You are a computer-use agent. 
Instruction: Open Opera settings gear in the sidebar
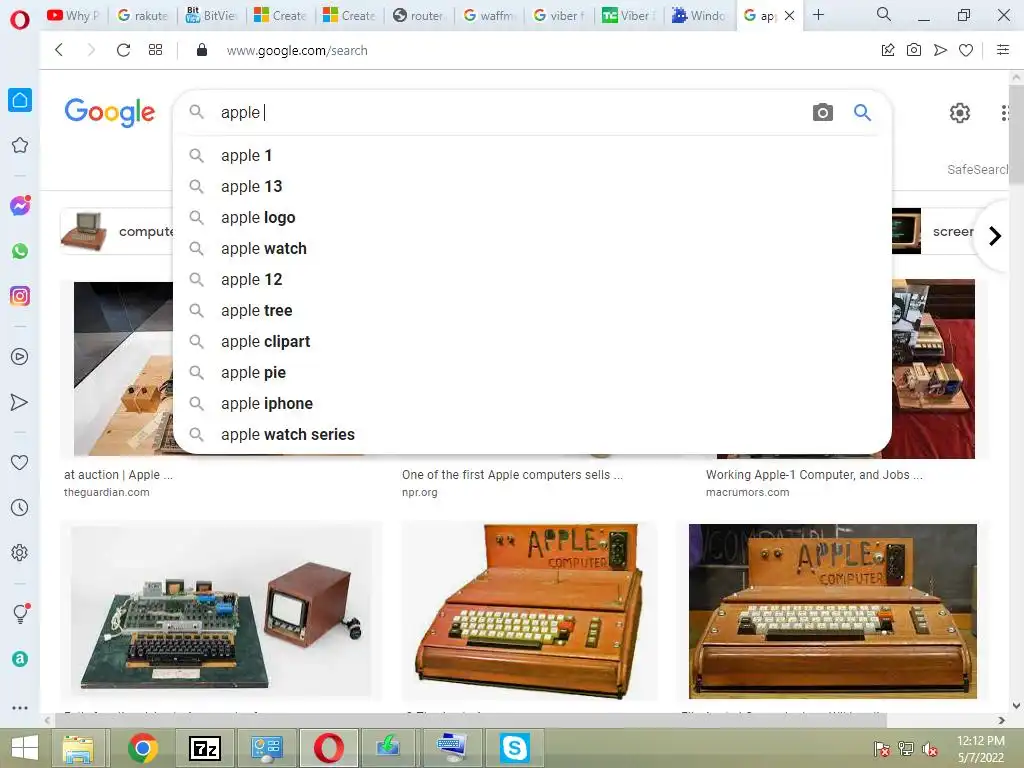click(x=20, y=552)
